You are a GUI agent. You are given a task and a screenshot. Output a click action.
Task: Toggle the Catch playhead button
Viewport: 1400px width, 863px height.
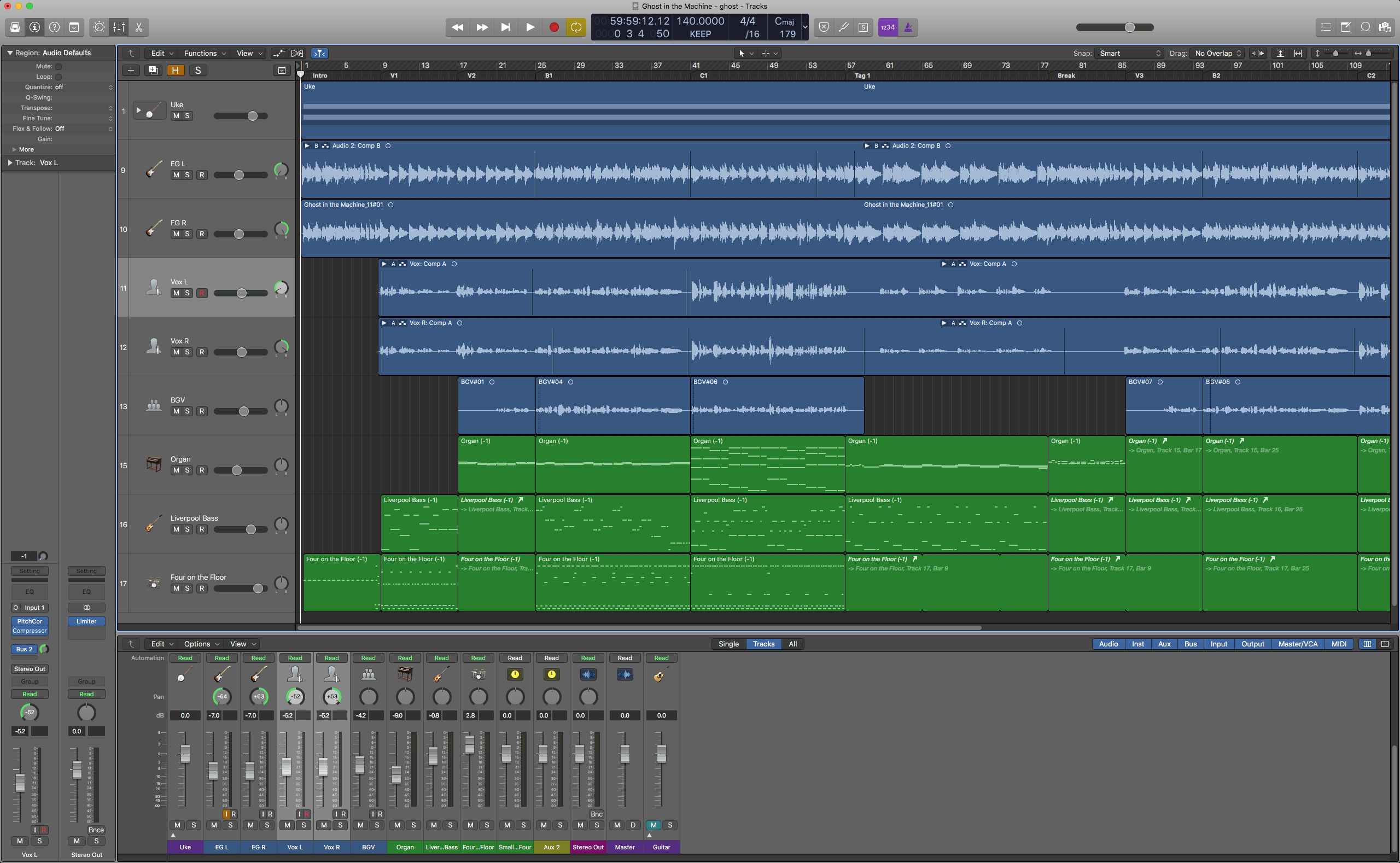click(319, 53)
